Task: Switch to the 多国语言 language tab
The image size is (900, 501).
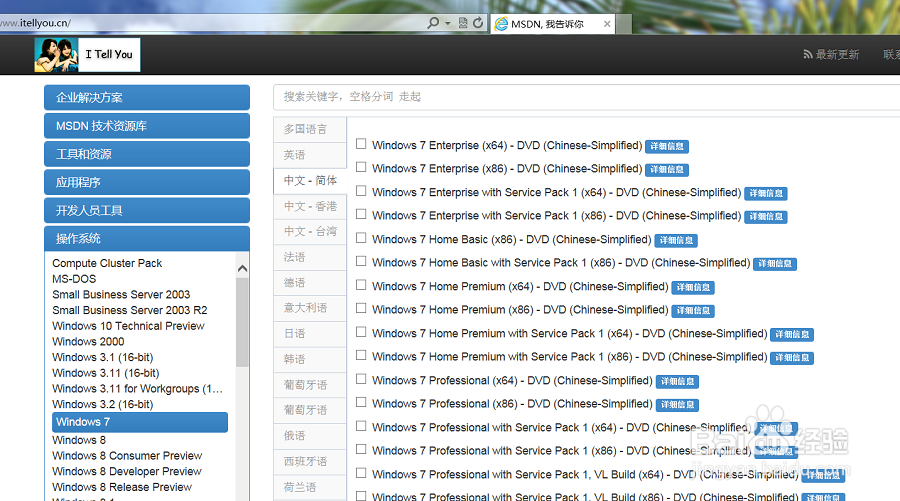Action: (x=310, y=129)
